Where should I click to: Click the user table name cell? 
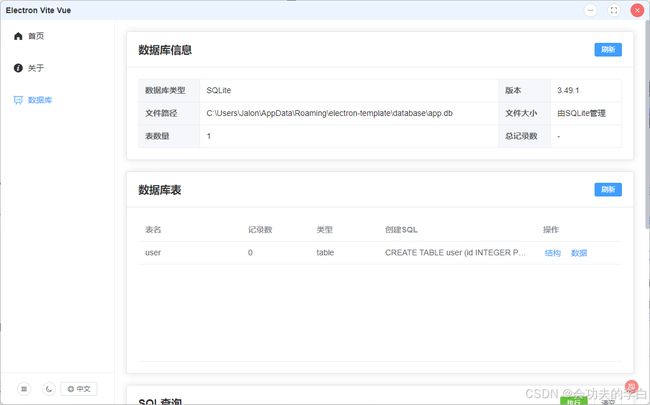tap(153, 252)
